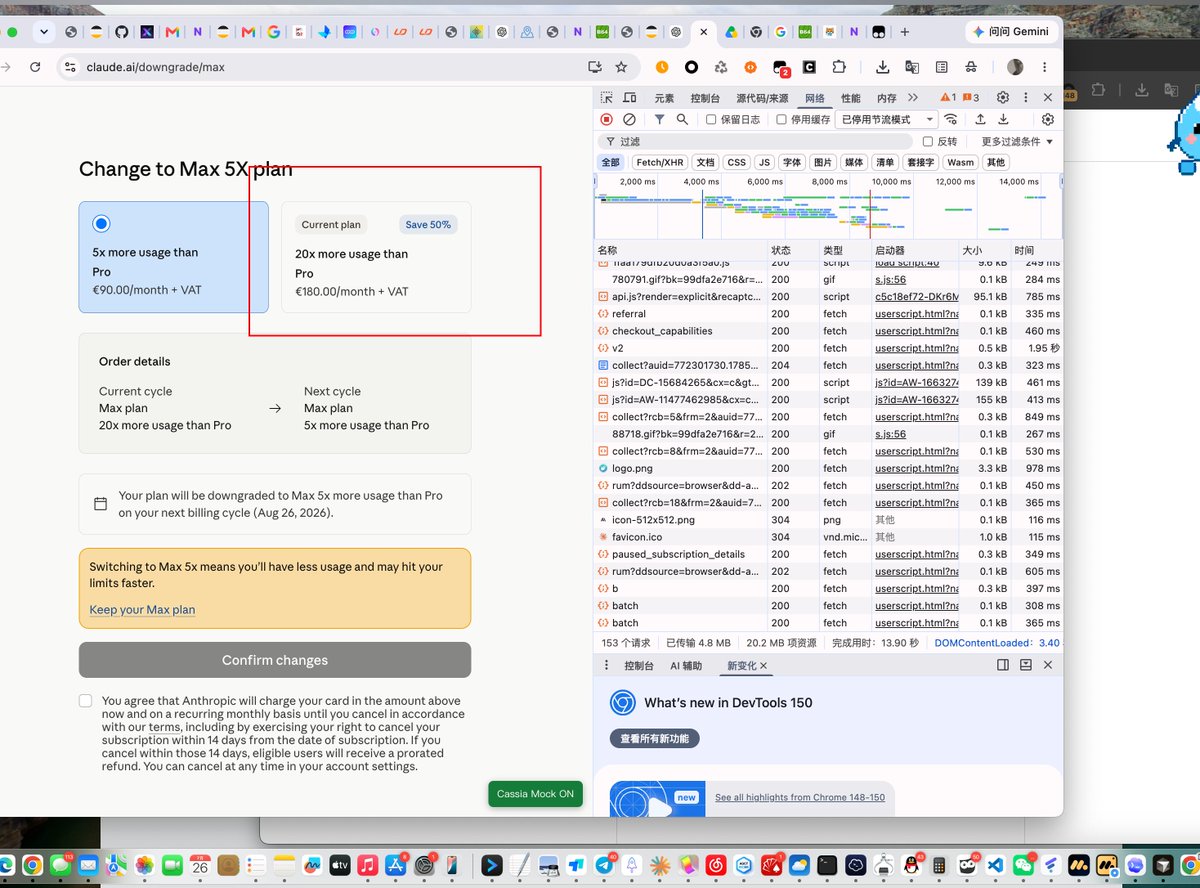
Task: Open the 控制台 tab in the bottom drawer
Action: click(639, 665)
